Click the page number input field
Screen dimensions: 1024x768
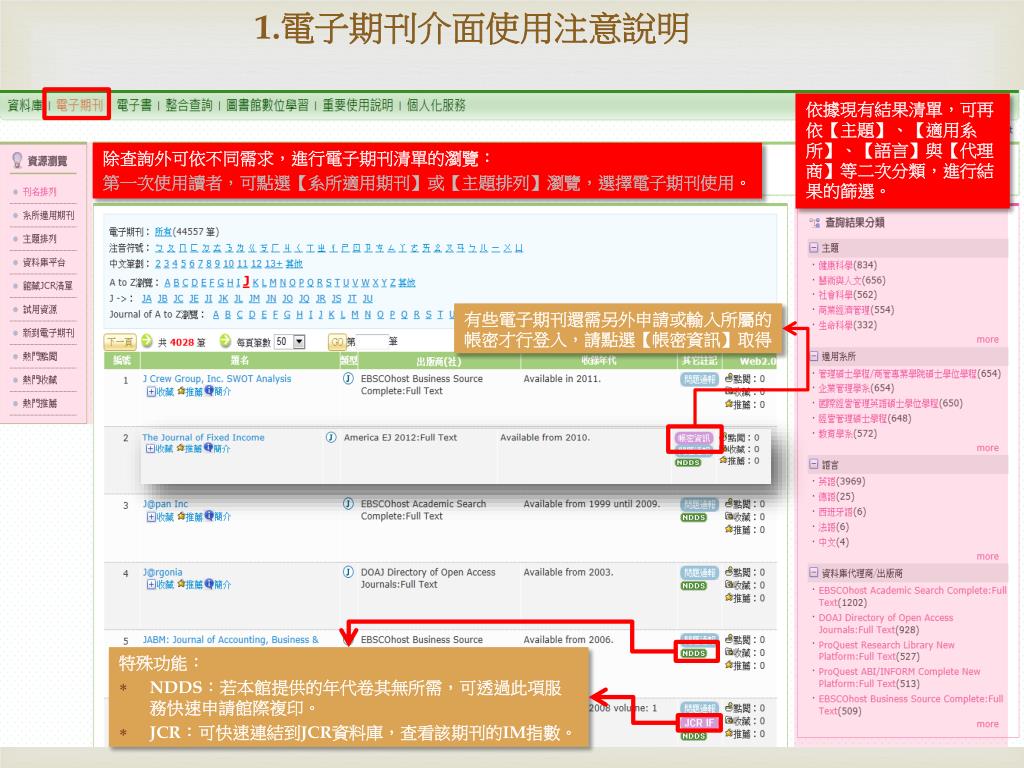tap(371, 341)
